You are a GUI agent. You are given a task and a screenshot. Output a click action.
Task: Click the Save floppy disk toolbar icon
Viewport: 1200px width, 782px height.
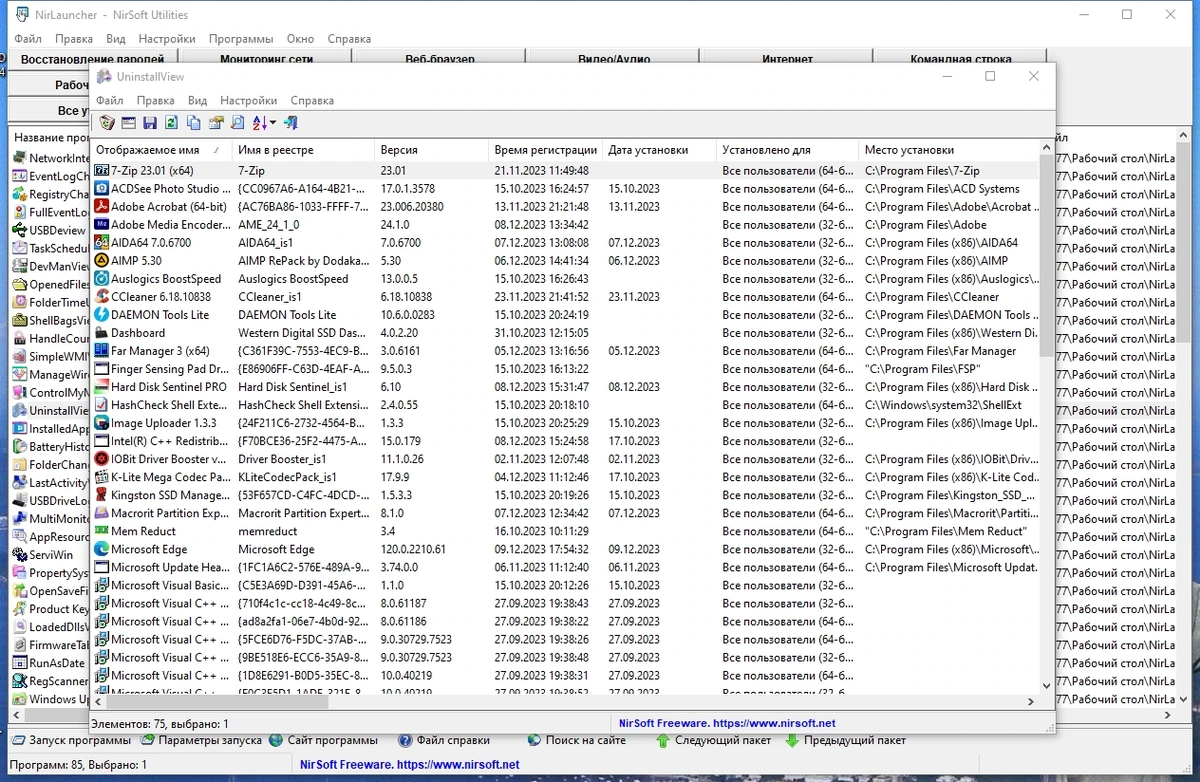tap(150, 123)
